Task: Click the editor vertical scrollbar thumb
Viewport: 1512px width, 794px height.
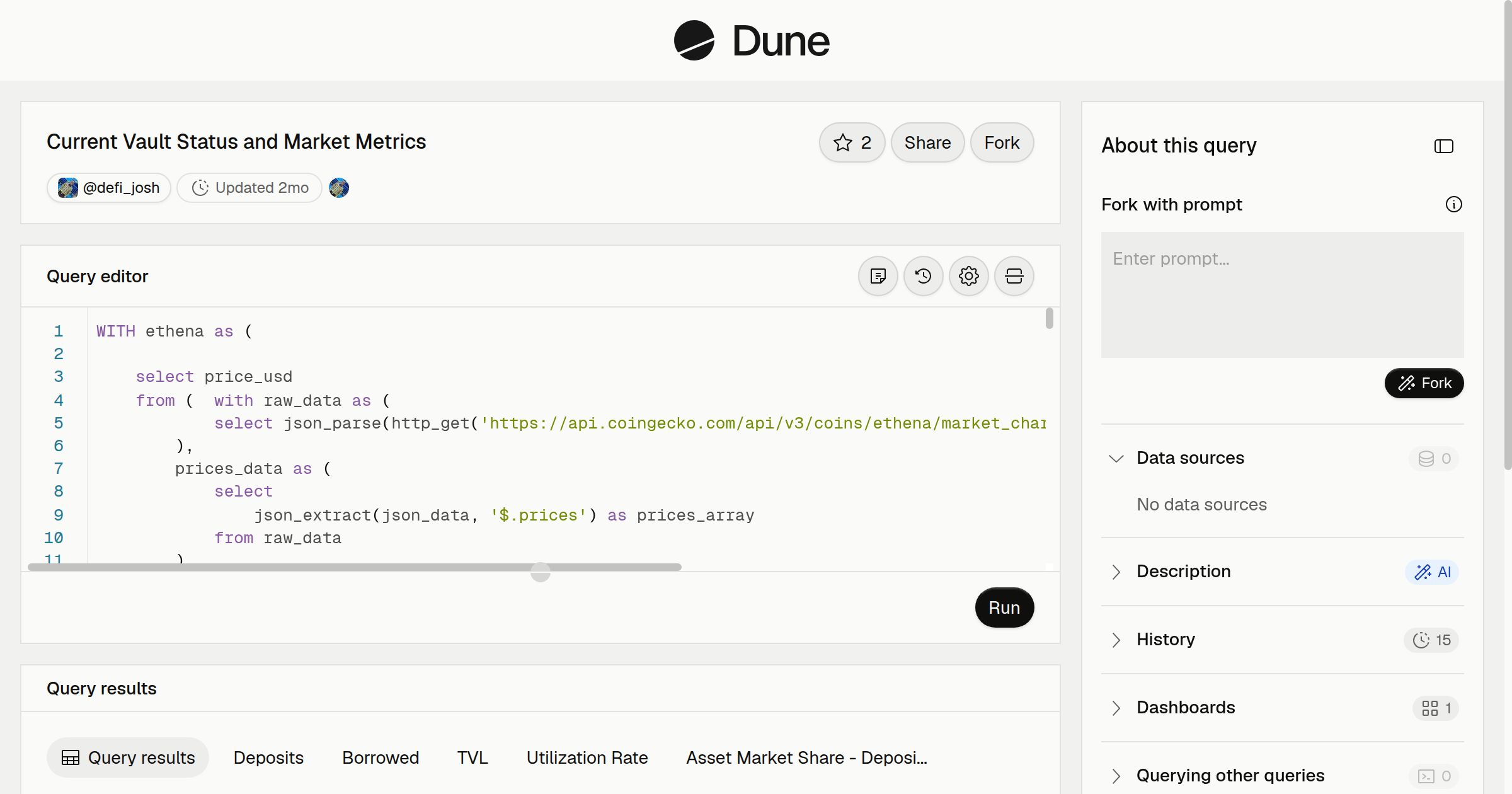Action: (1049, 318)
